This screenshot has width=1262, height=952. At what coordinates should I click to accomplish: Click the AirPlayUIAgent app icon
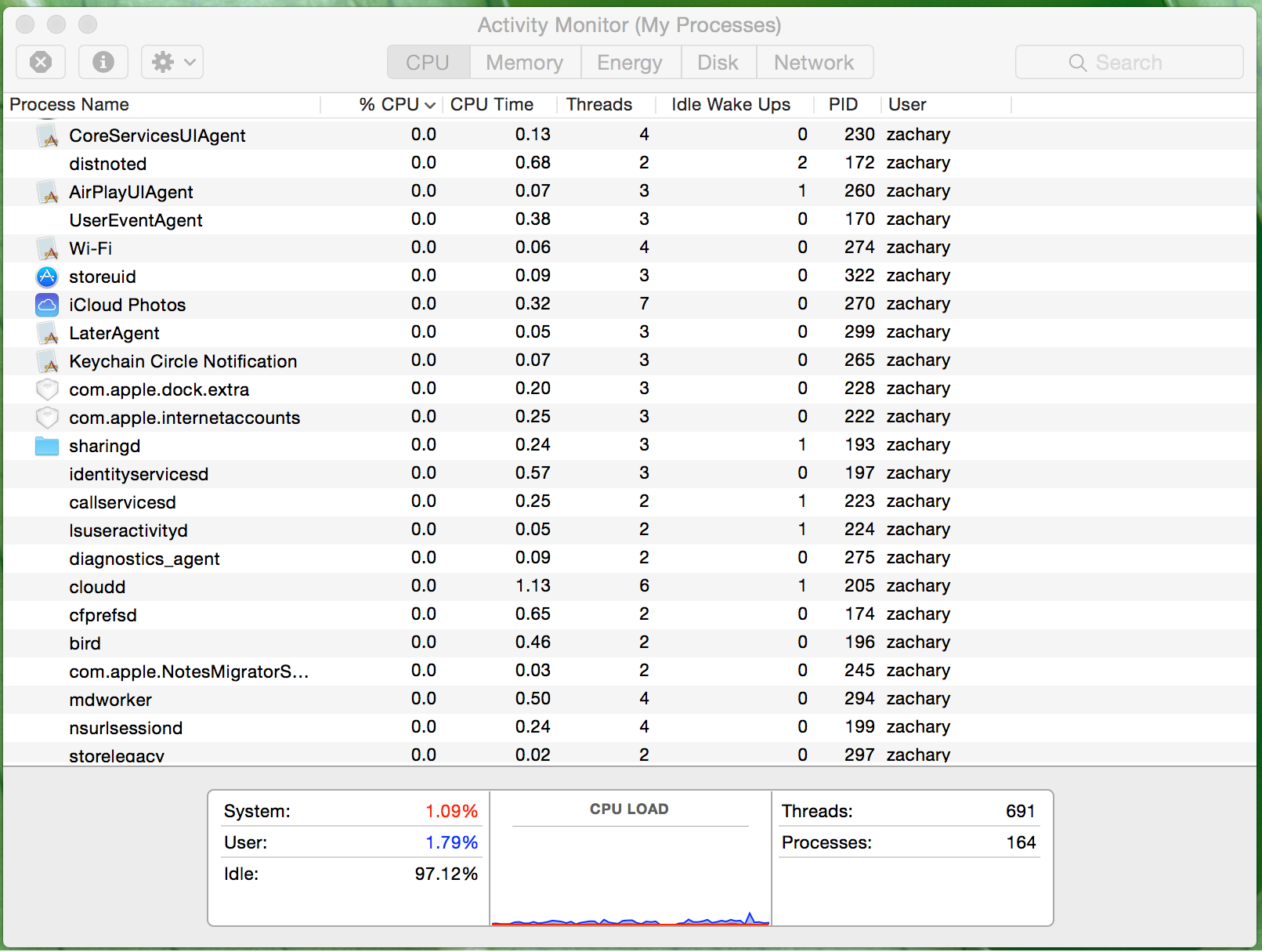coord(48,192)
